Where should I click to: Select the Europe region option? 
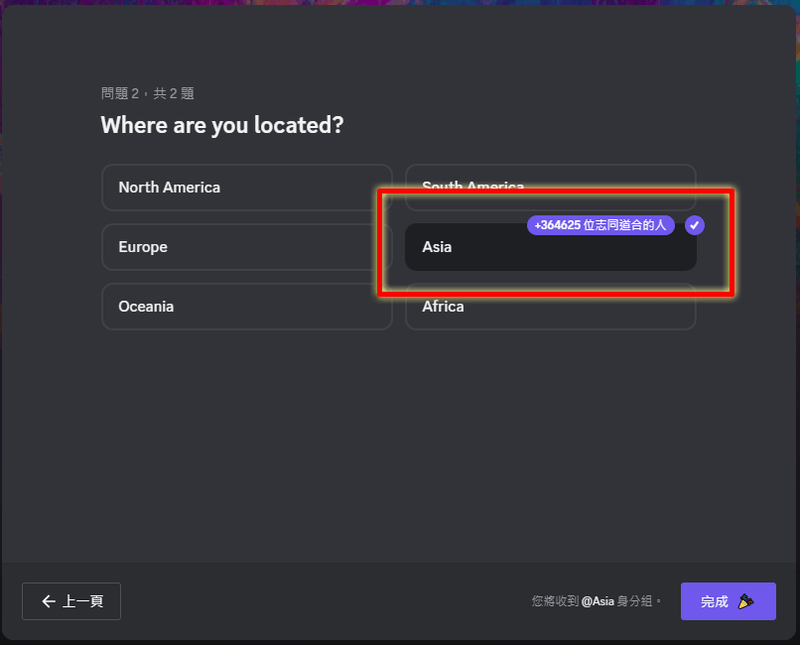coord(247,247)
